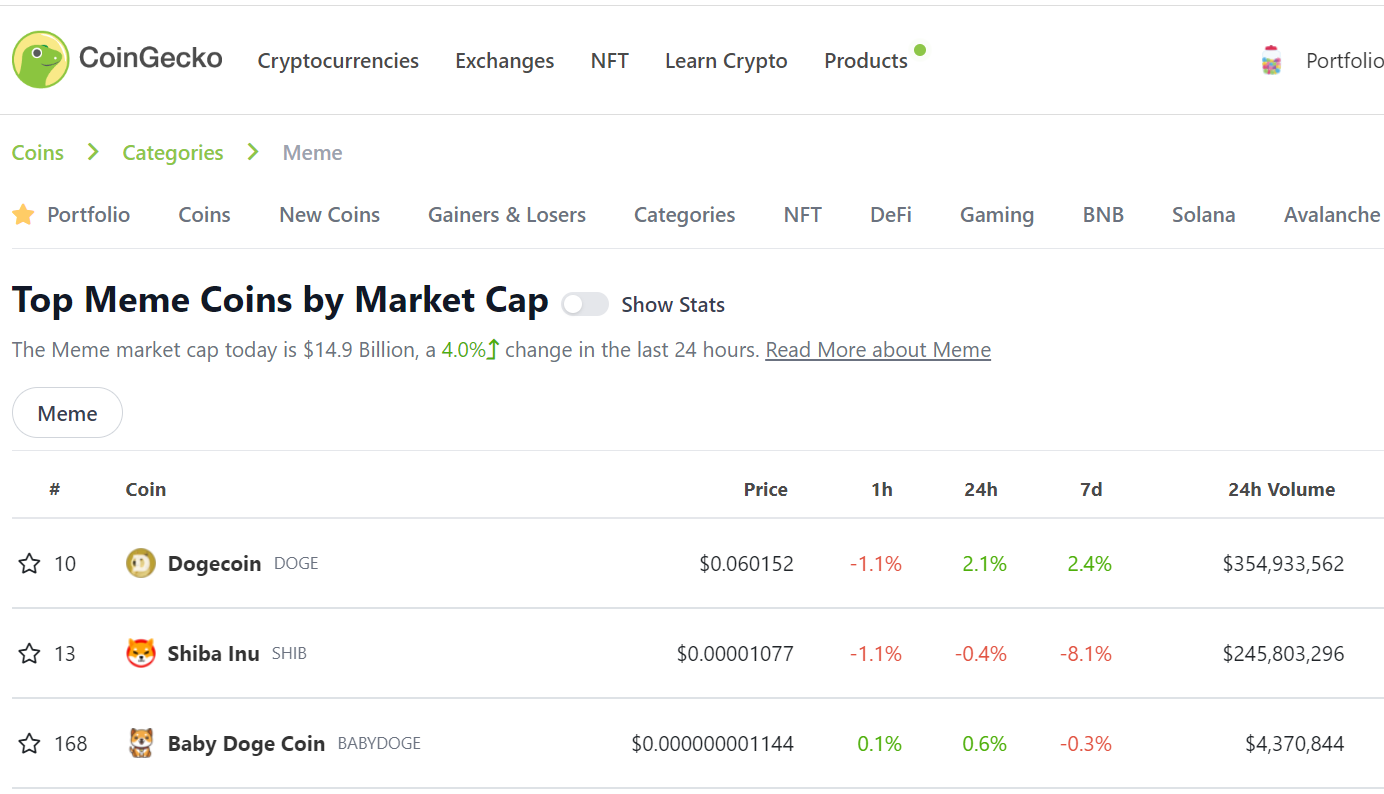Viewport: 1384px width, 794px height.
Task: Click the Dogecoin coin icon
Action: [x=141, y=563]
